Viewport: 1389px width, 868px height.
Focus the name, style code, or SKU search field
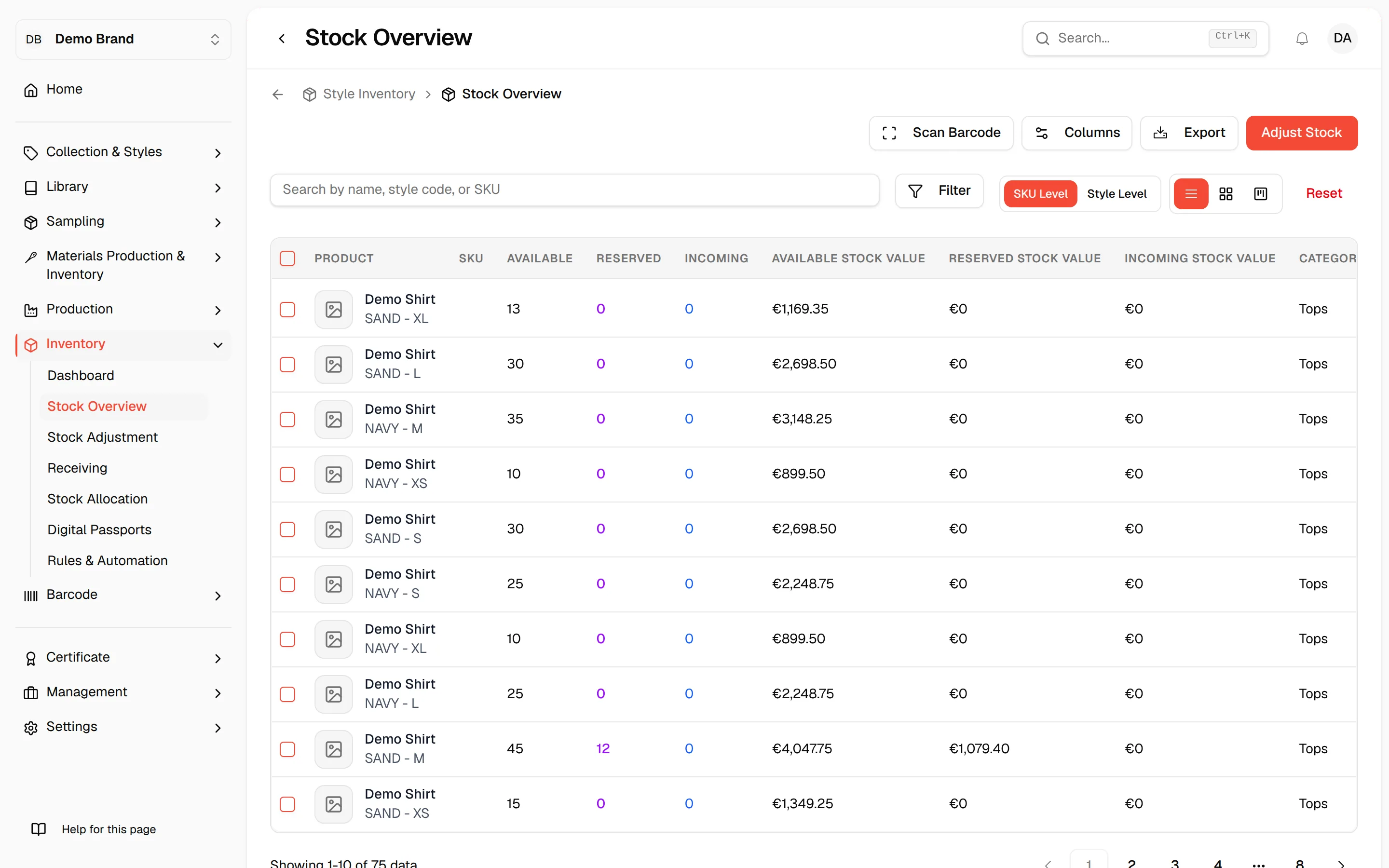click(574, 190)
